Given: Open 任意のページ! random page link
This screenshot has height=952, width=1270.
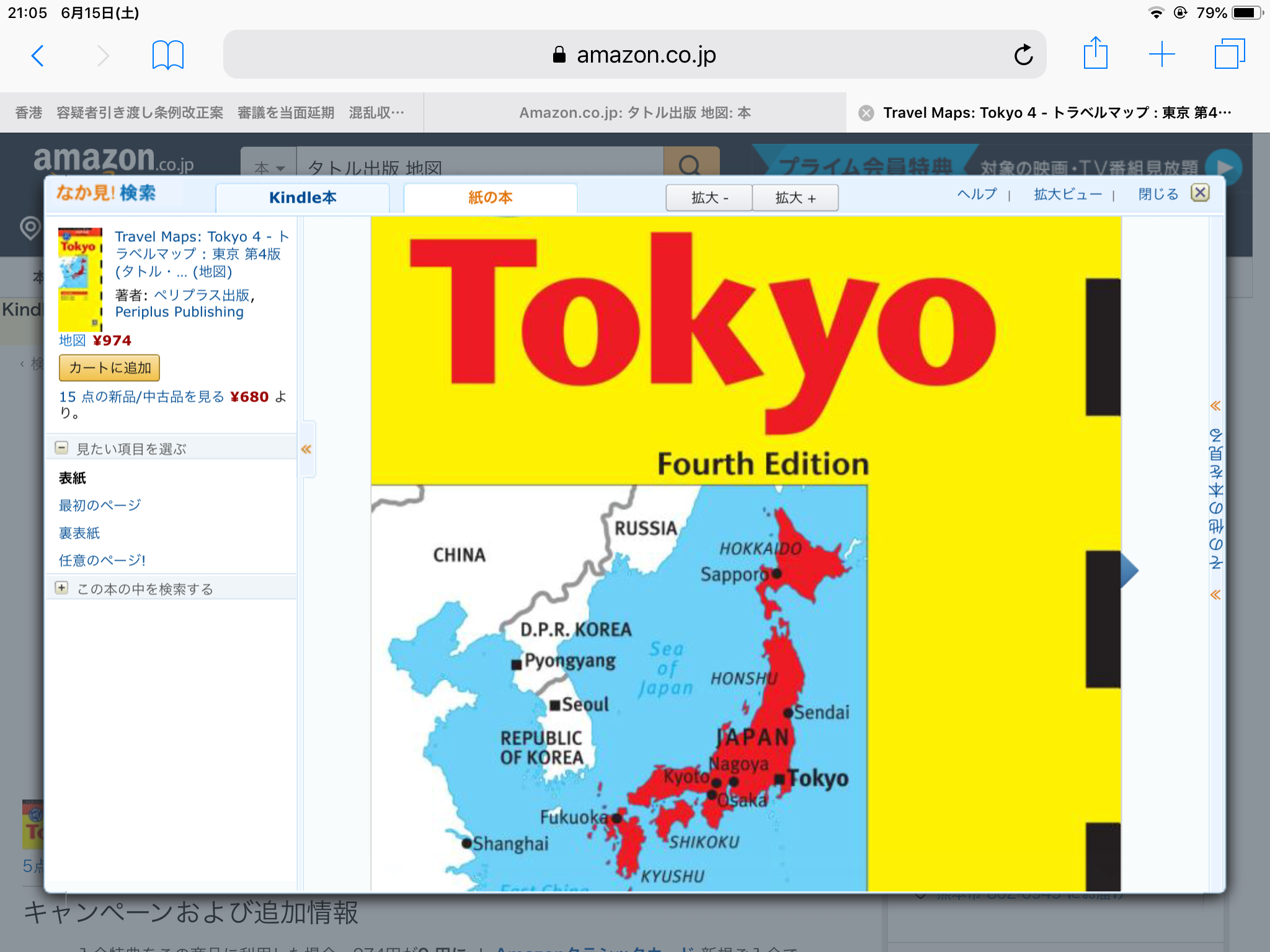Looking at the screenshot, I should click(x=102, y=560).
